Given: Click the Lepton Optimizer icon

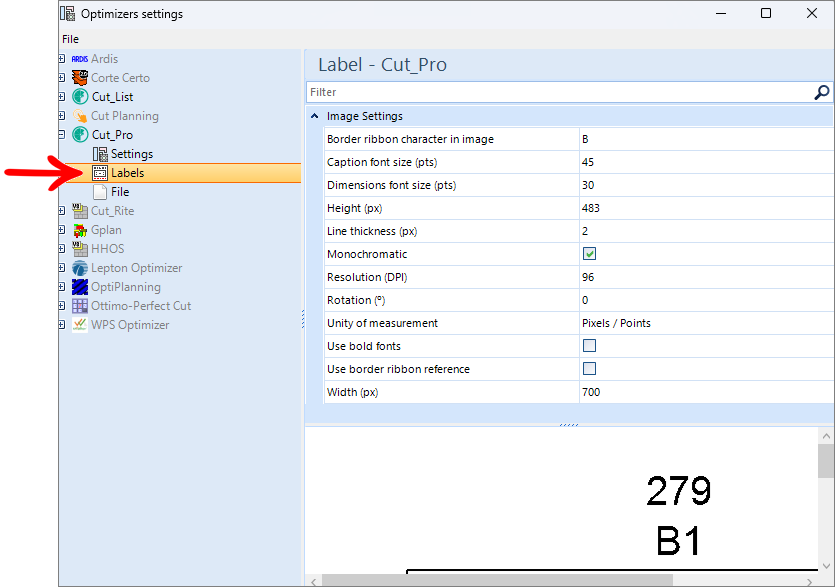Looking at the screenshot, I should [80, 268].
